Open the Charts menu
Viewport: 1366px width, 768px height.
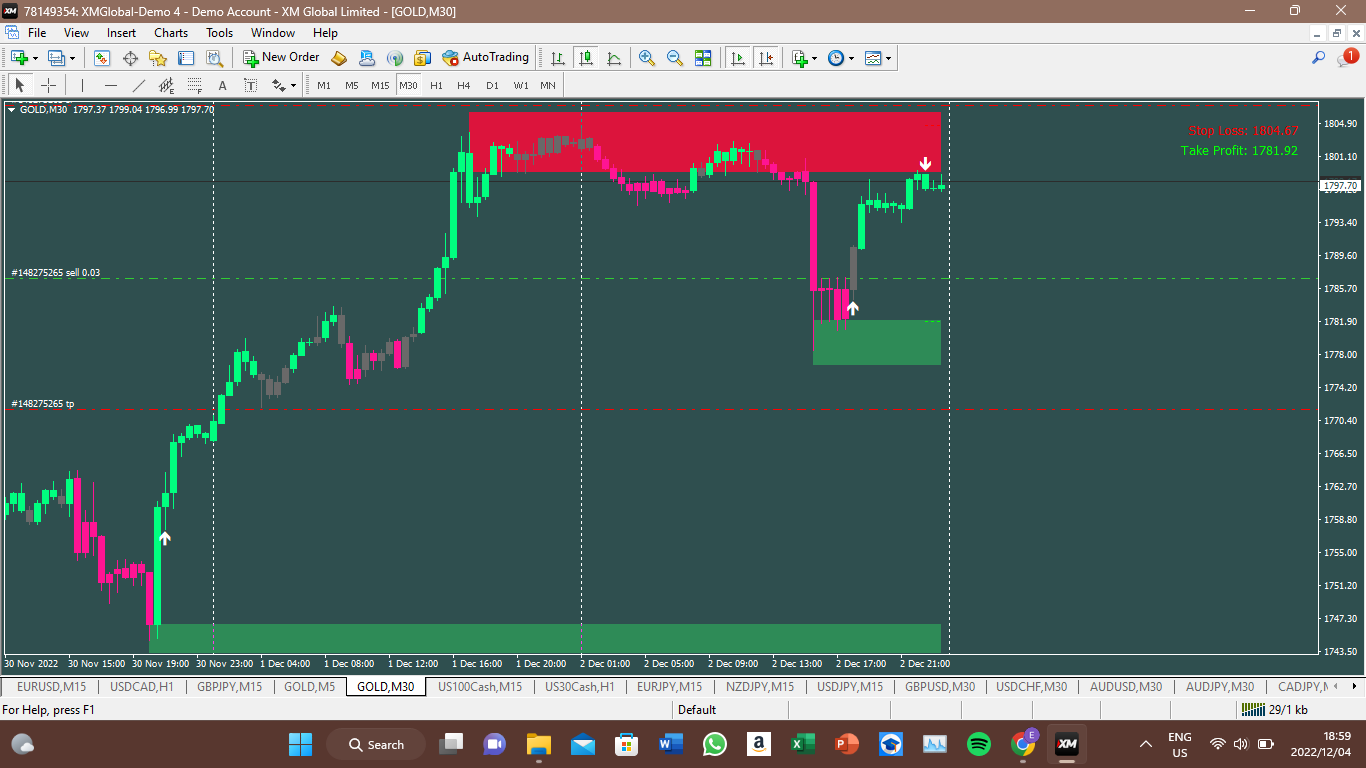point(171,32)
